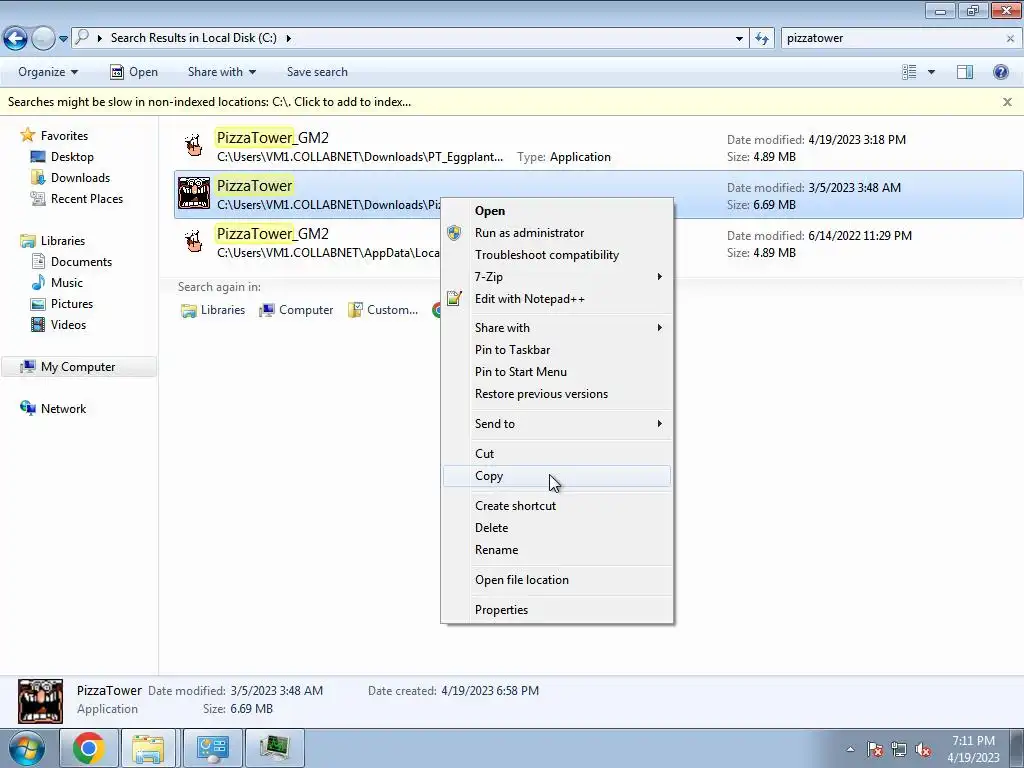This screenshot has height=768, width=1024.
Task: Click the Forward navigation arrow button
Action: pyautogui.click(x=43, y=38)
